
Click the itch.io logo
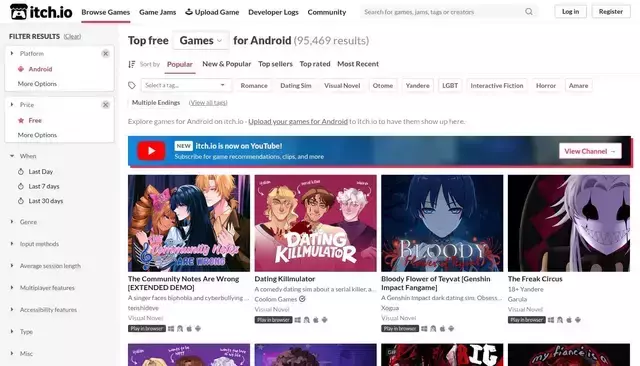(41, 12)
